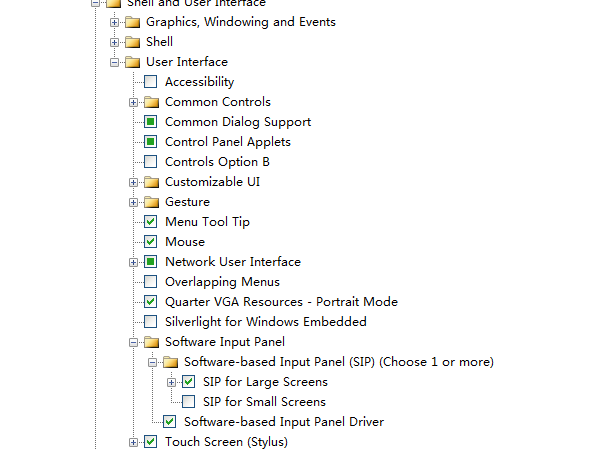The height and width of the screenshot is (450, 600).
Task: Click the Gesture folder icon
Action: (x=151, y=202)
